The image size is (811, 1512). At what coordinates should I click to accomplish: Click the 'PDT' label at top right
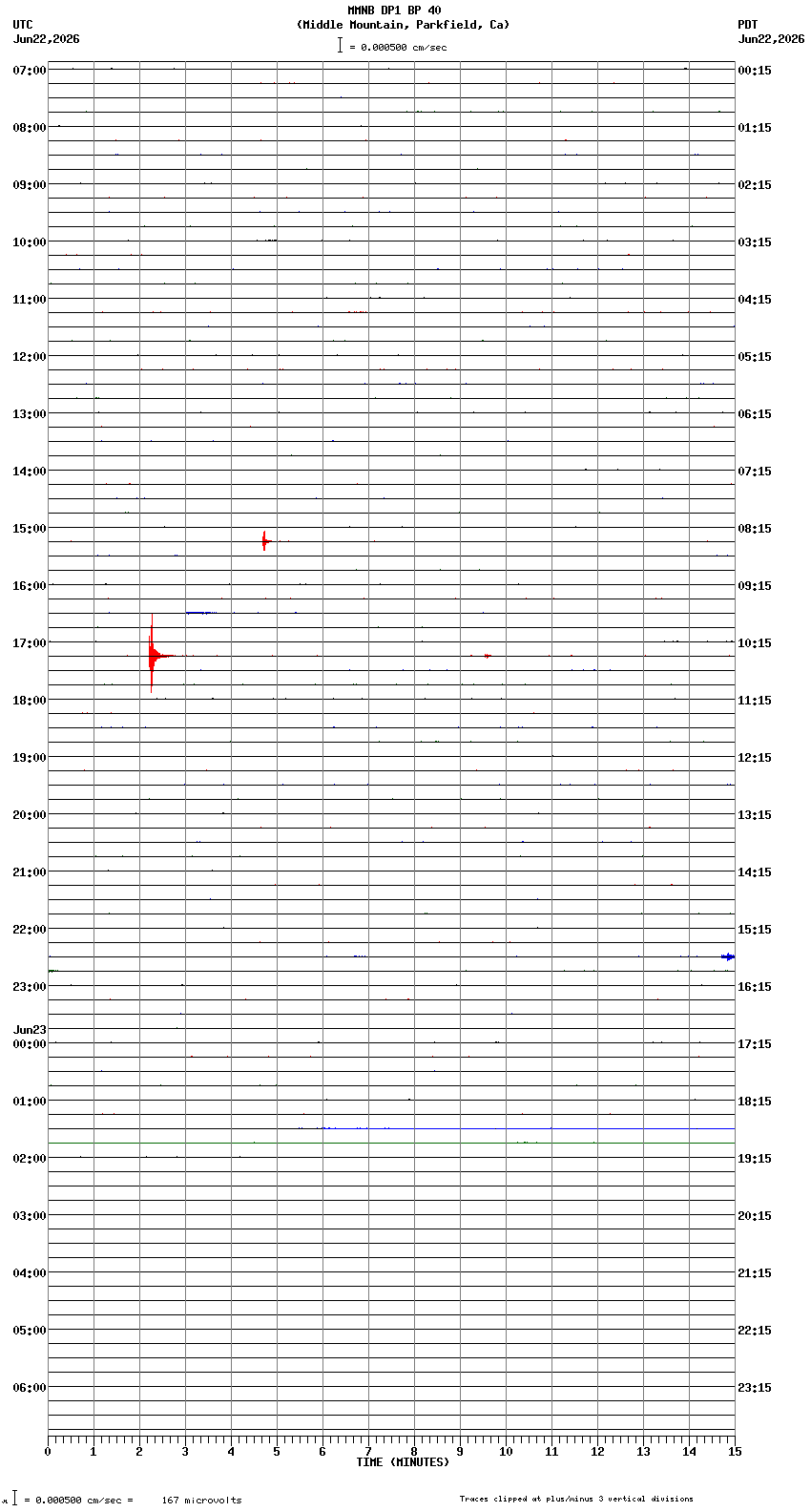pos(747,25)
